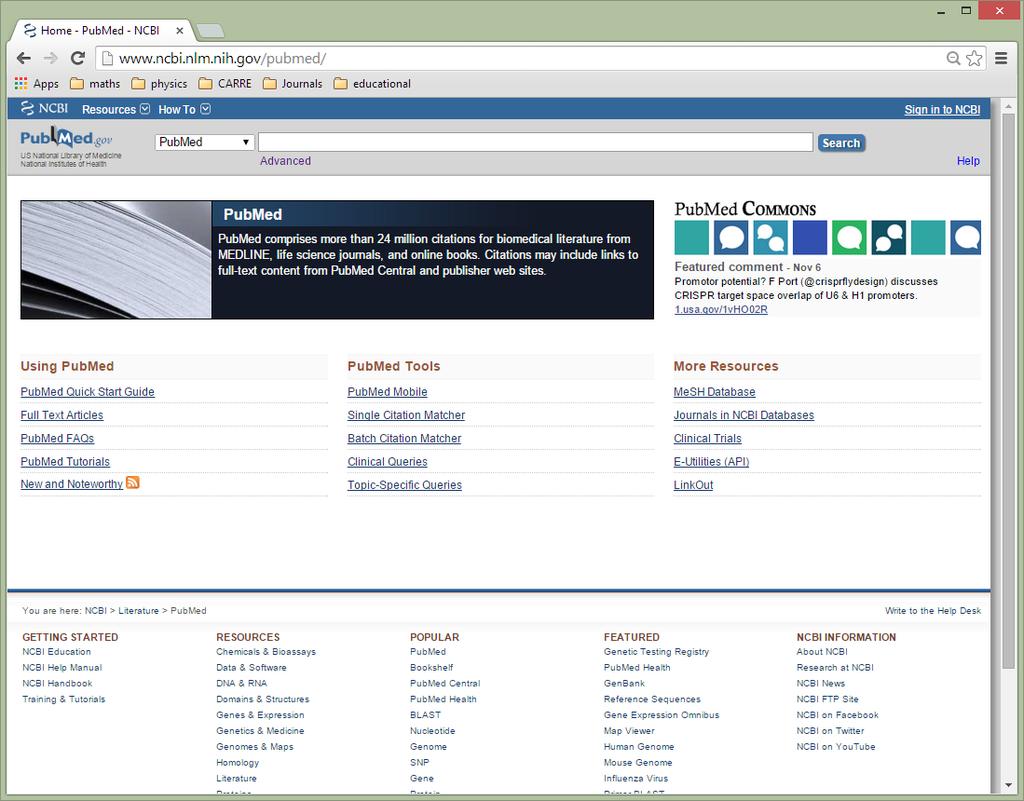This screenshot has width=1024, height=801.
Task: Click the Literature breadcrumb link
Action: [x=138, y=610]
